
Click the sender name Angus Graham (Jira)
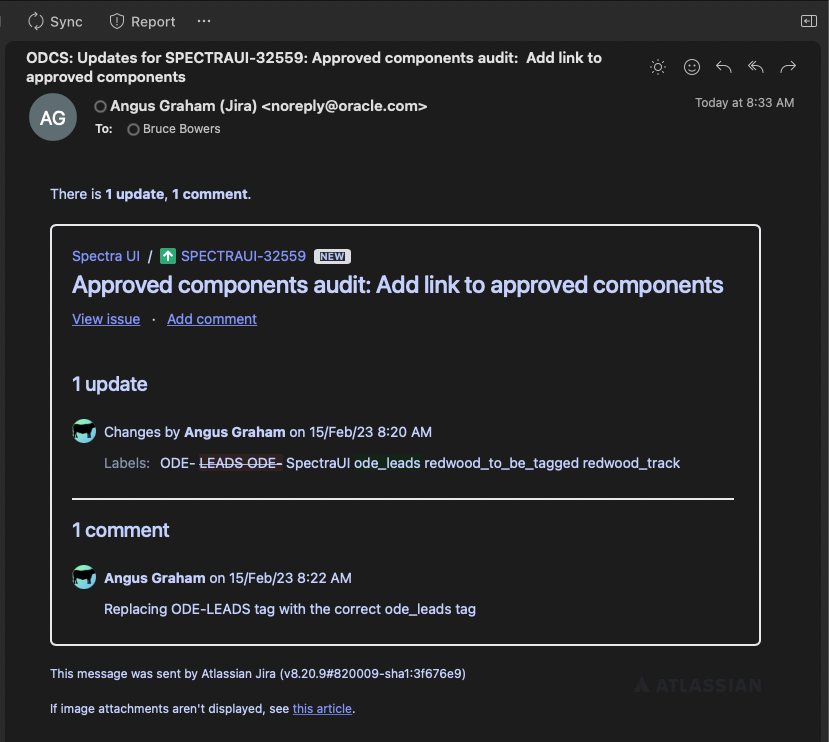(x=269, y=106)
